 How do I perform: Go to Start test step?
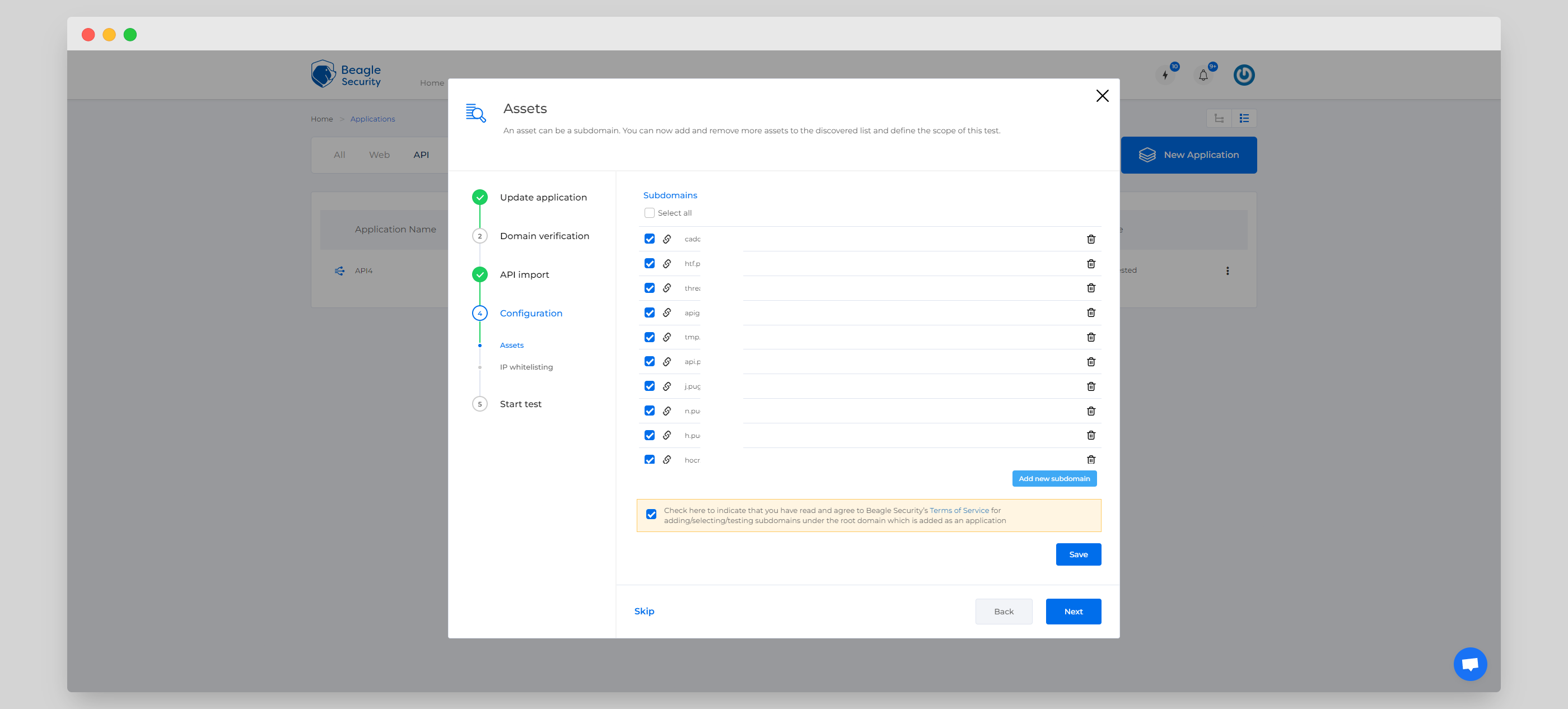[x=520, y=404]
